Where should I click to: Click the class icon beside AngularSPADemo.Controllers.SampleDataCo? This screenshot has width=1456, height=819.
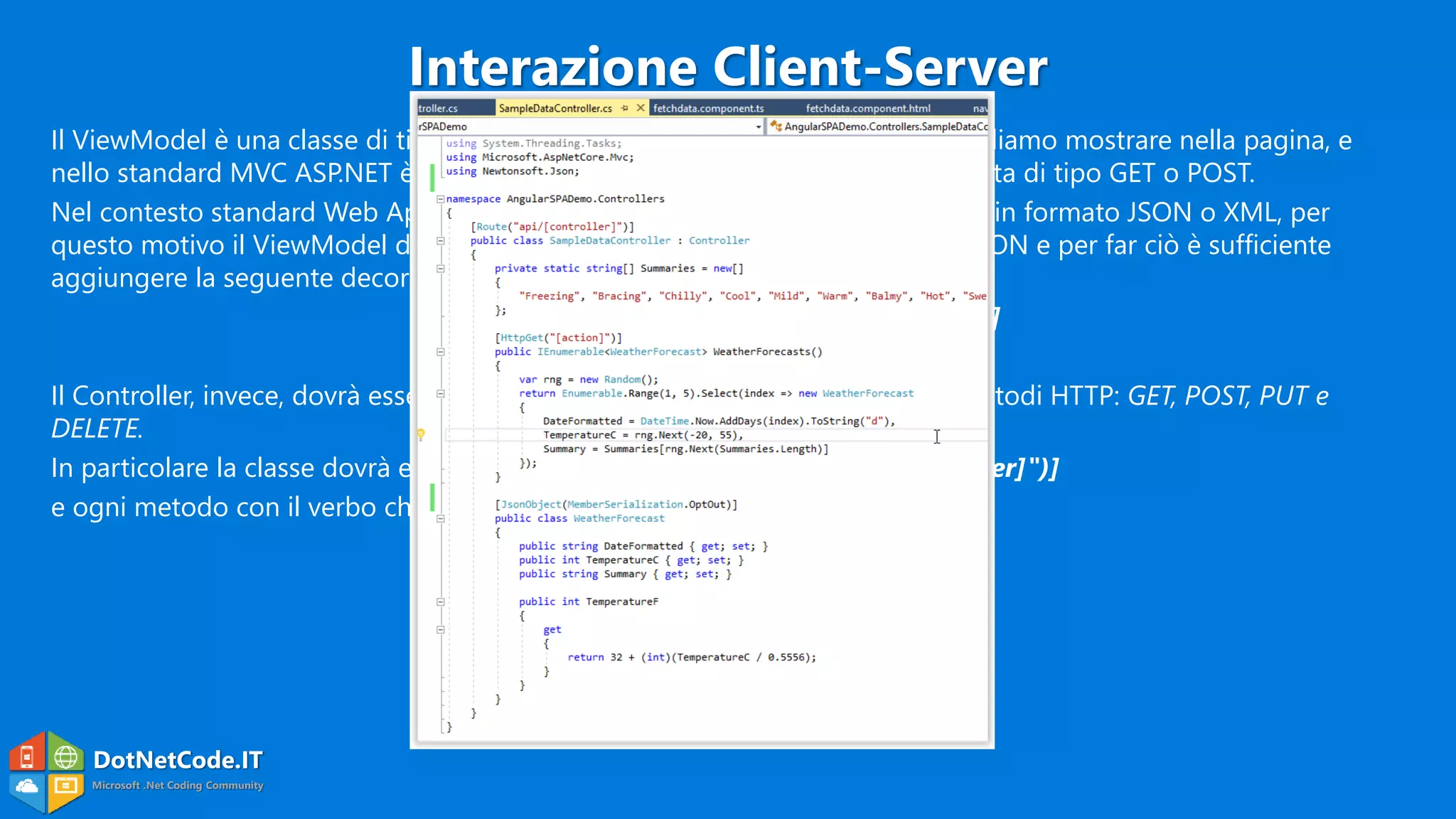coord(776,126)
